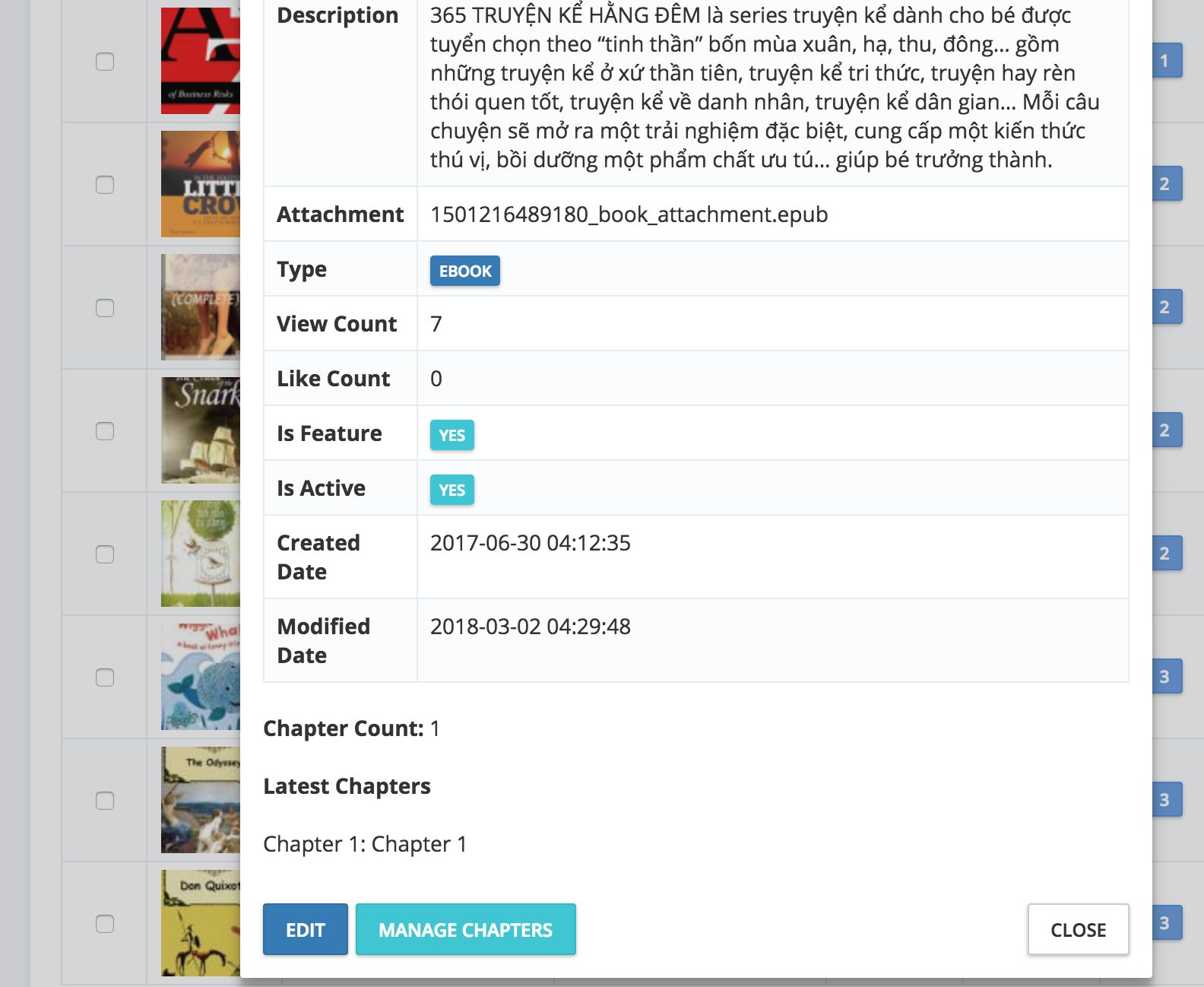Open The Odyssey cover thumbnail
This screenshot has height=987, width=1204.
[201, 800]
